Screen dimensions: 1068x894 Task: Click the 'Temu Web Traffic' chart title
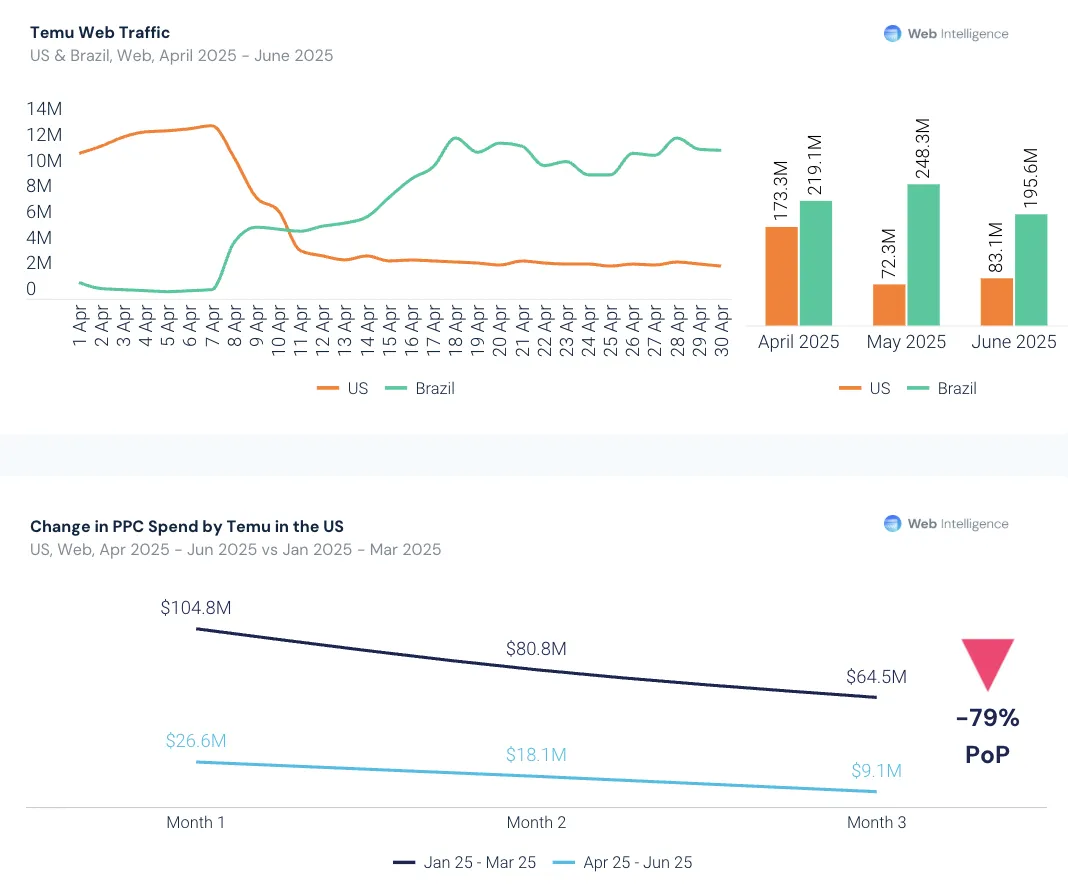coord(100,33)
